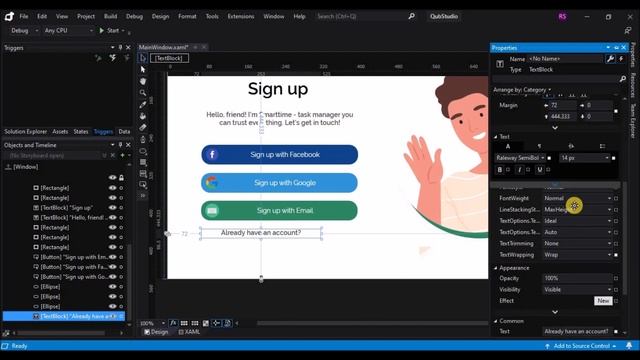Viewport: 640px width, 360px height.
Task: Open the TextTrimming None dropdown
Action: (578, 243)
